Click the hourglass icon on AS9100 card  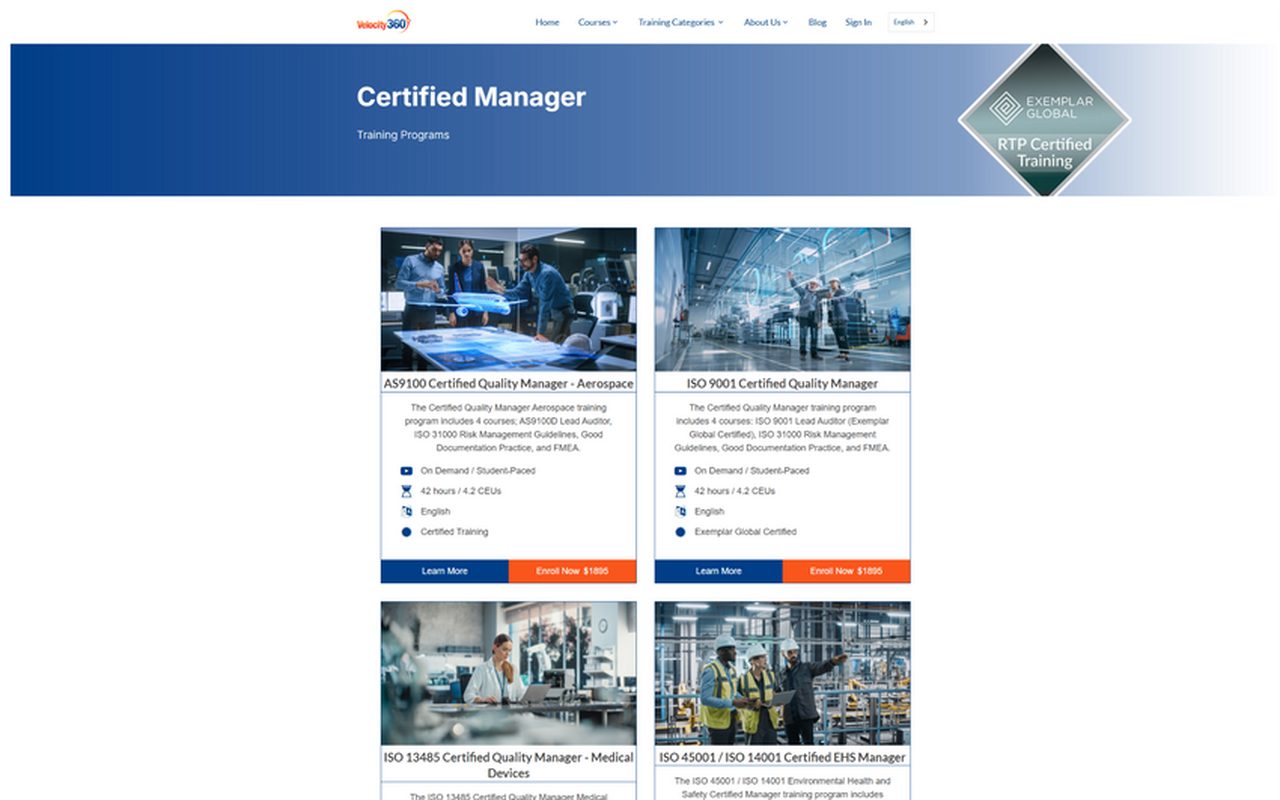click(406, 491)
